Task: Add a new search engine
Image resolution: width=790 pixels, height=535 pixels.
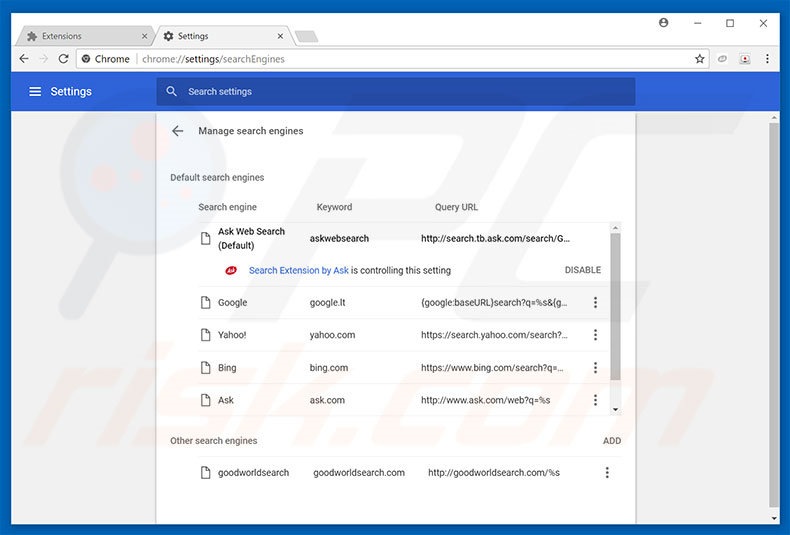Action: tap(612, 441)
